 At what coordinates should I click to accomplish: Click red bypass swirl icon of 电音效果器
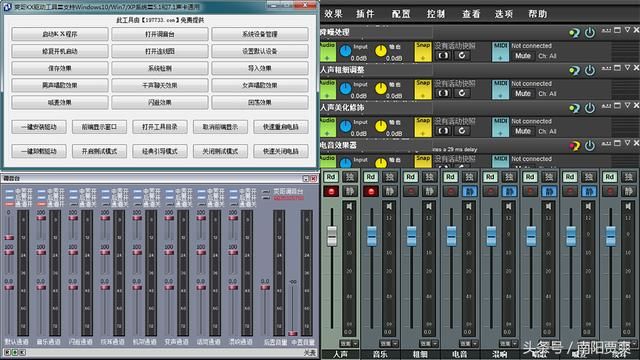click(x=575, y=146)
